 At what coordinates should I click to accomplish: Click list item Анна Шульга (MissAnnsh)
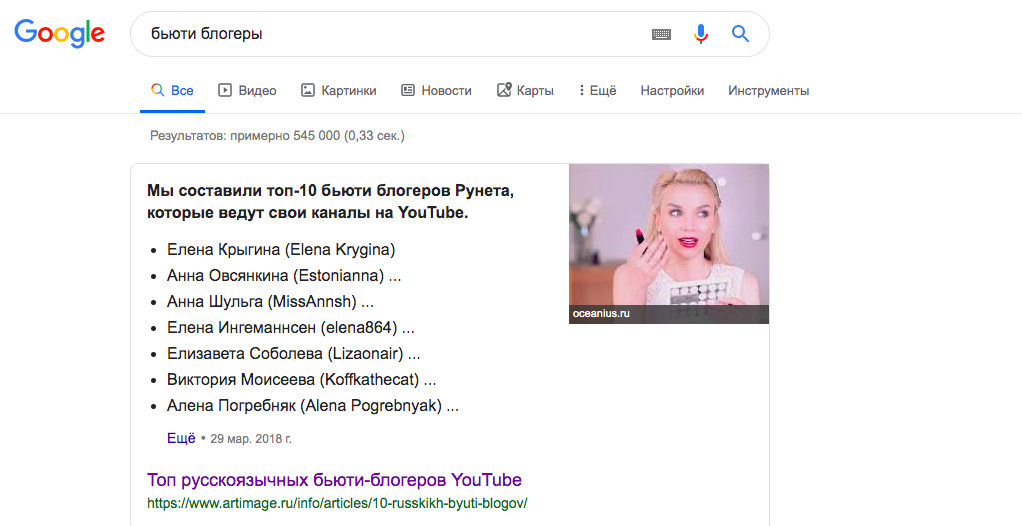(x=270, y=302)
